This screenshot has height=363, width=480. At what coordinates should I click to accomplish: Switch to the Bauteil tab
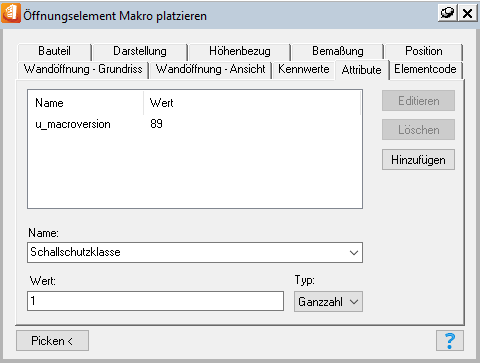click(x=54, y=51)
